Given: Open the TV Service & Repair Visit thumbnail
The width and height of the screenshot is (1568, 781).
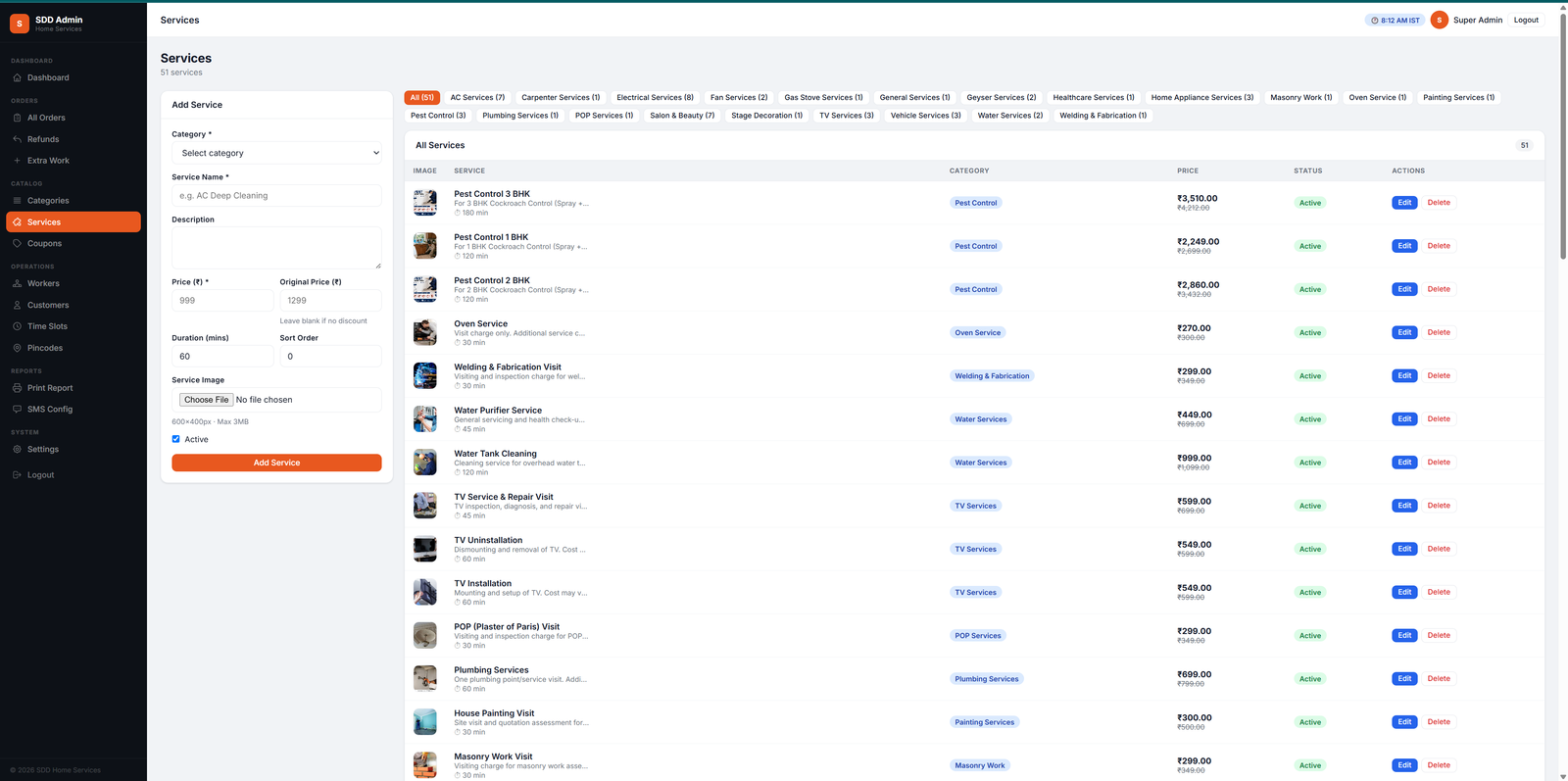Looking at the screenshot, I should (425, 506).
